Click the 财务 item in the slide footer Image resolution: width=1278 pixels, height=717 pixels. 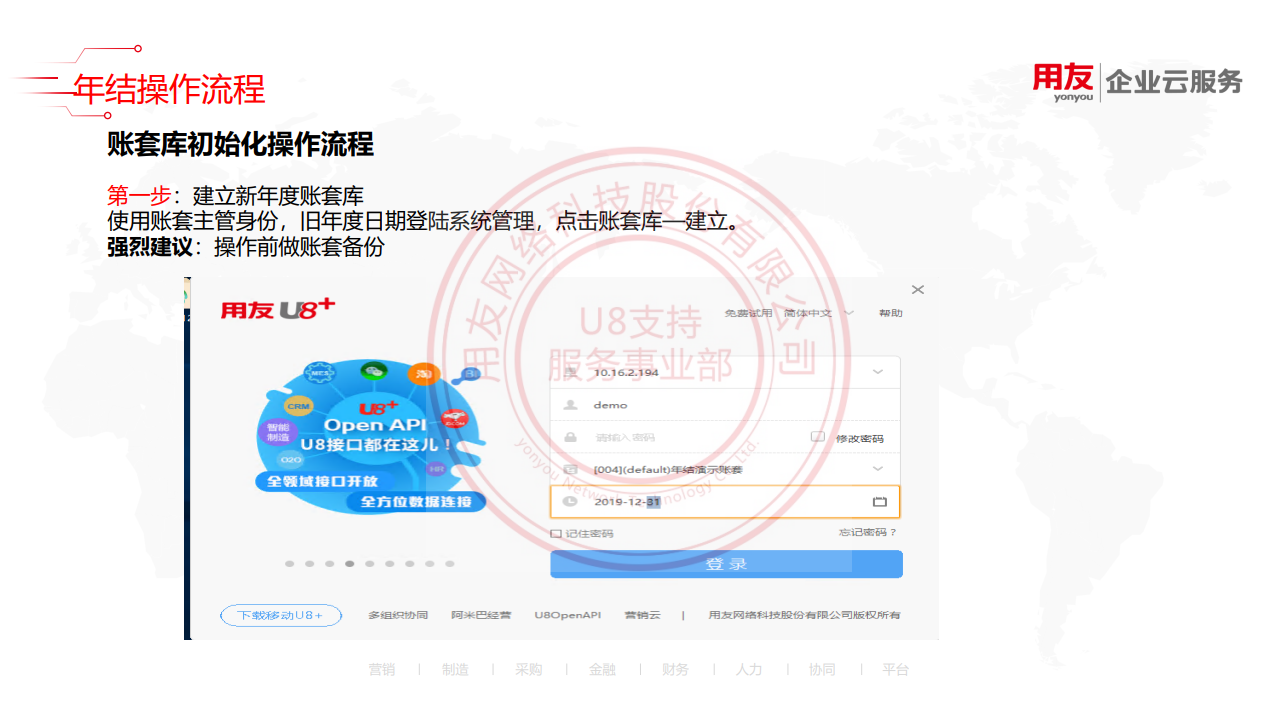(675, 670)
